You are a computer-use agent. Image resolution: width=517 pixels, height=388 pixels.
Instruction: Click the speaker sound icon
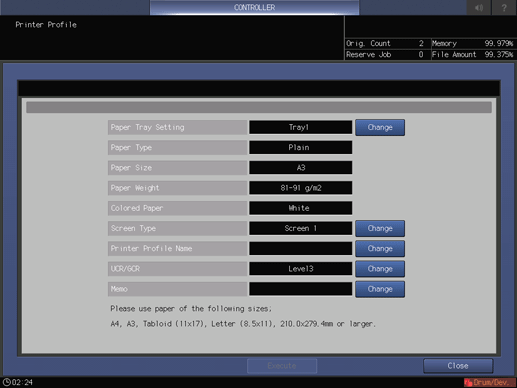pos(479,7)
